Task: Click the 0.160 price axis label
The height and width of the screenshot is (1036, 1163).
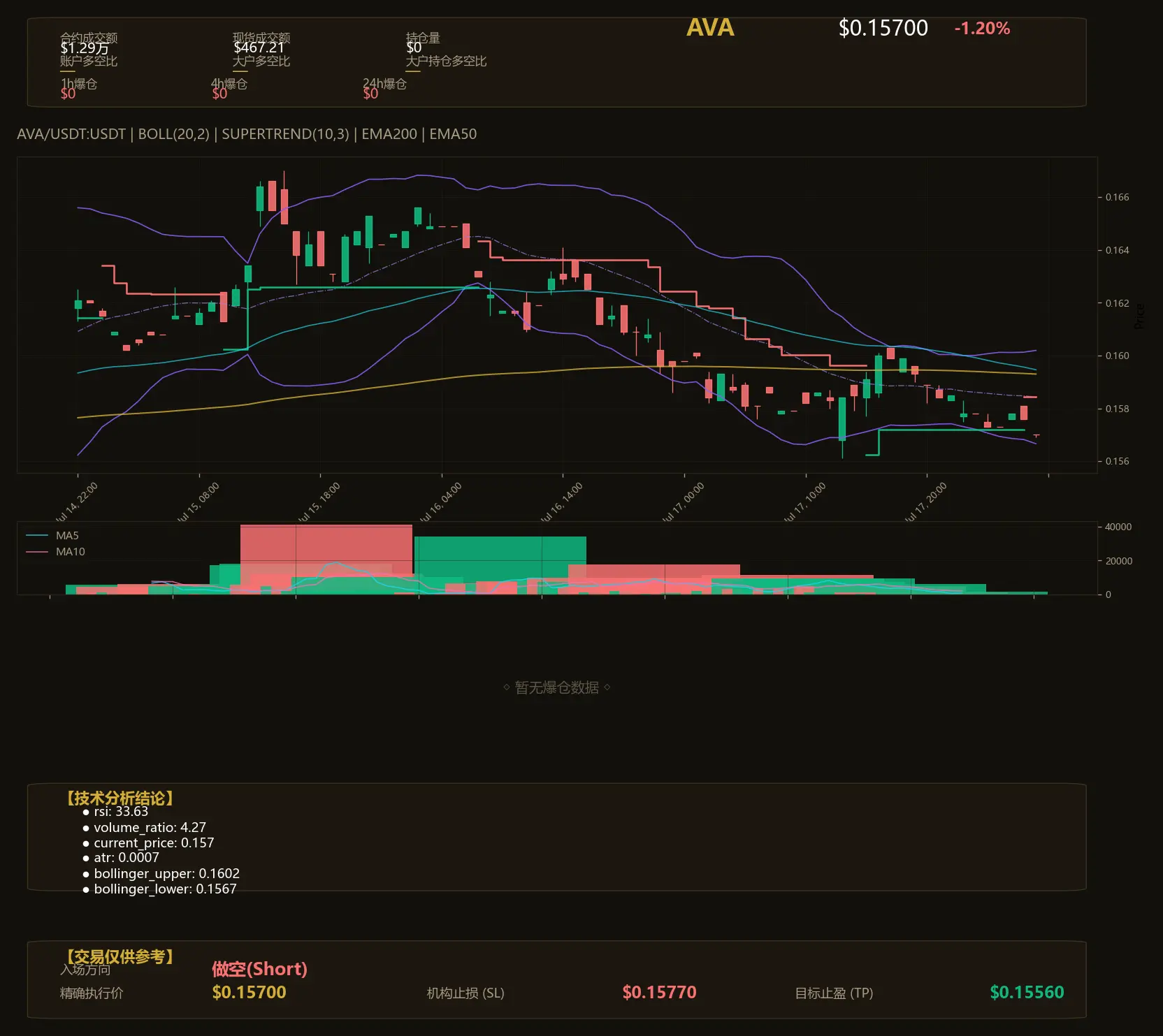Action: pyautogui.click(x=1117, y=356)
